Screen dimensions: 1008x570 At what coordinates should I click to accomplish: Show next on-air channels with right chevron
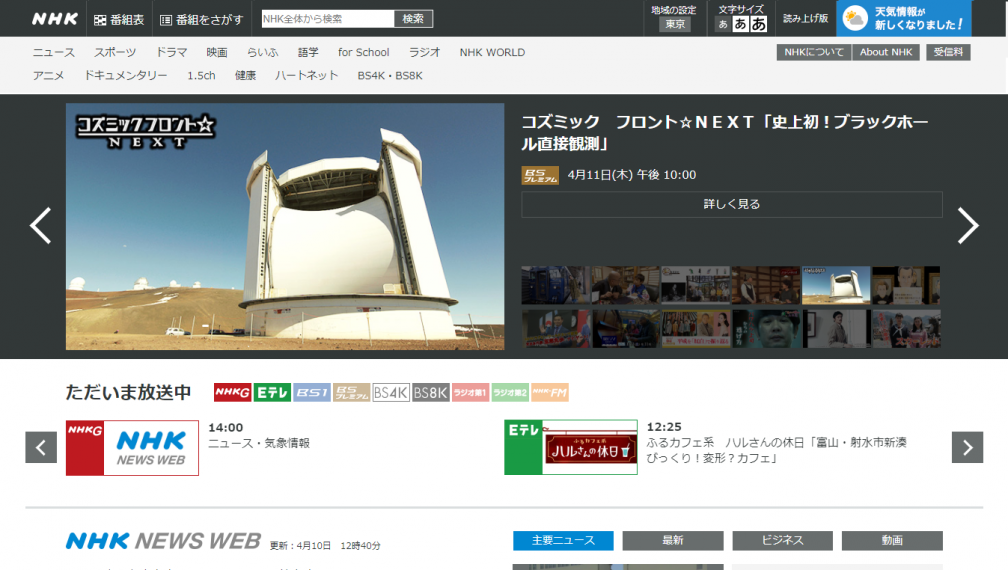click(968, 447)
